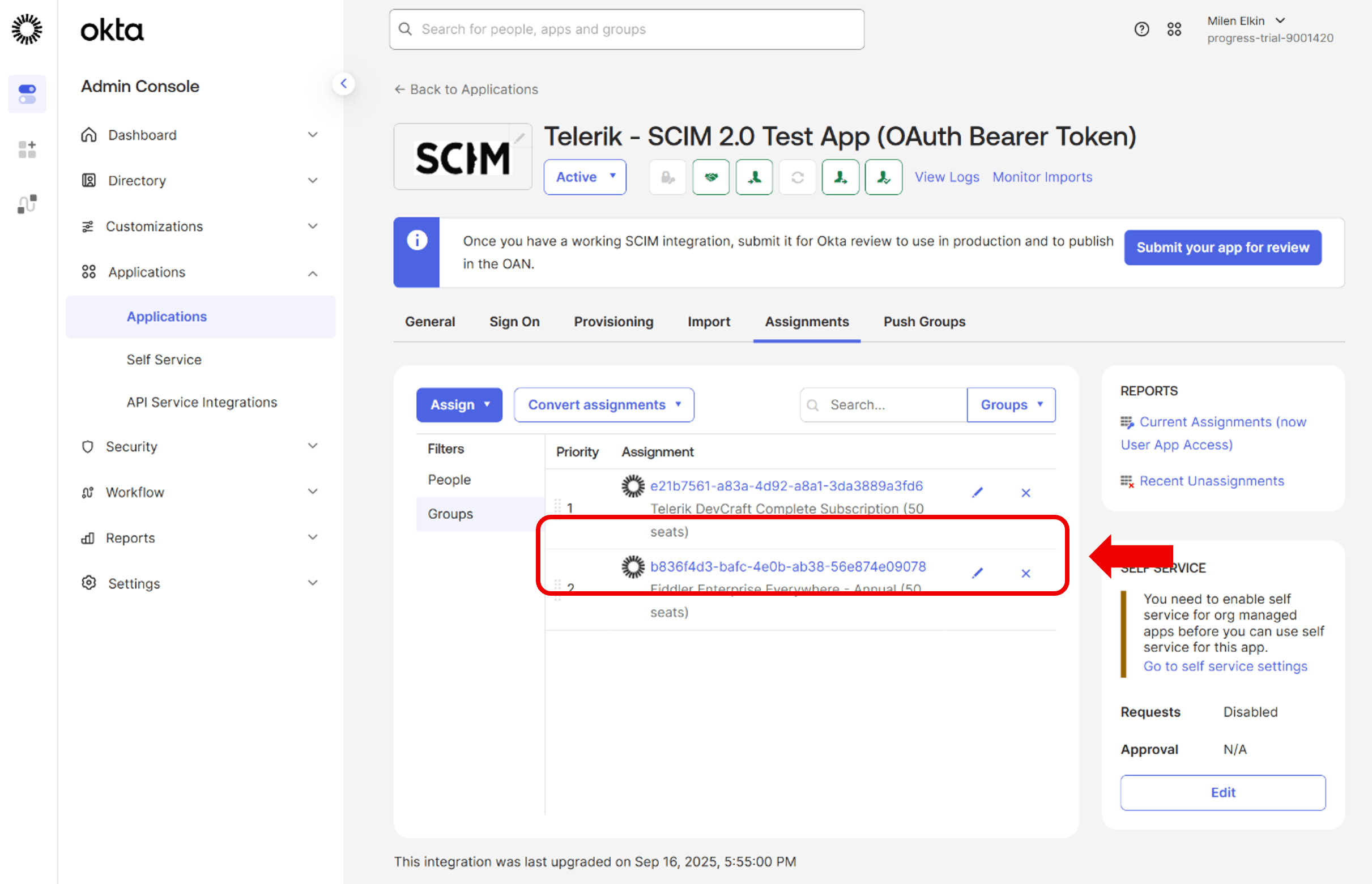Filter assignments by Groups in Filters list

pos(480,514)
